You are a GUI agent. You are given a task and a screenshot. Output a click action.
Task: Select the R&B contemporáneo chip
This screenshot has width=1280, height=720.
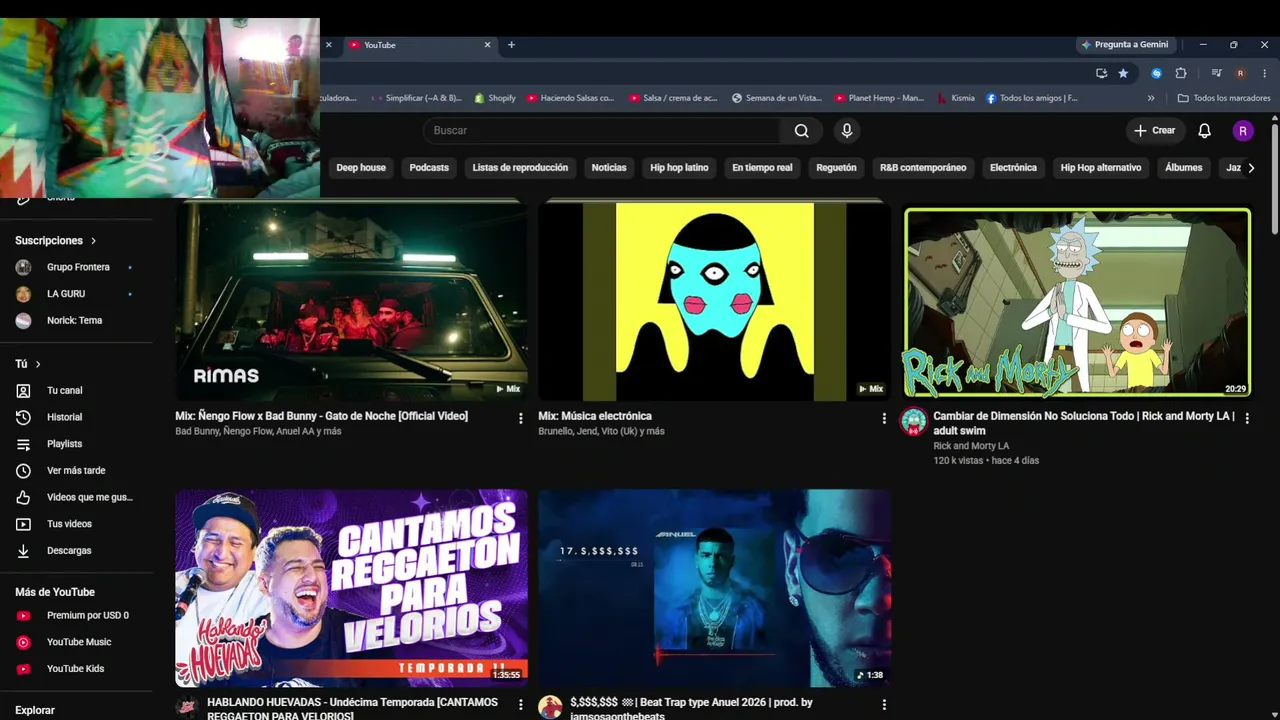coord(923,168)
